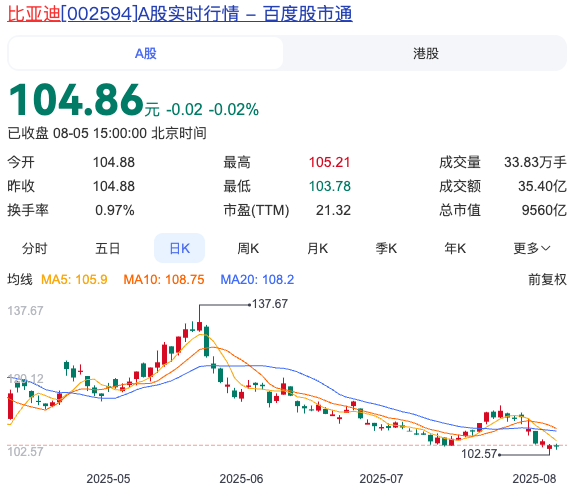This screenshot has height=493, width=576.
Task: Click the 市盈(TTM) value 21.32
Action: 333,210
